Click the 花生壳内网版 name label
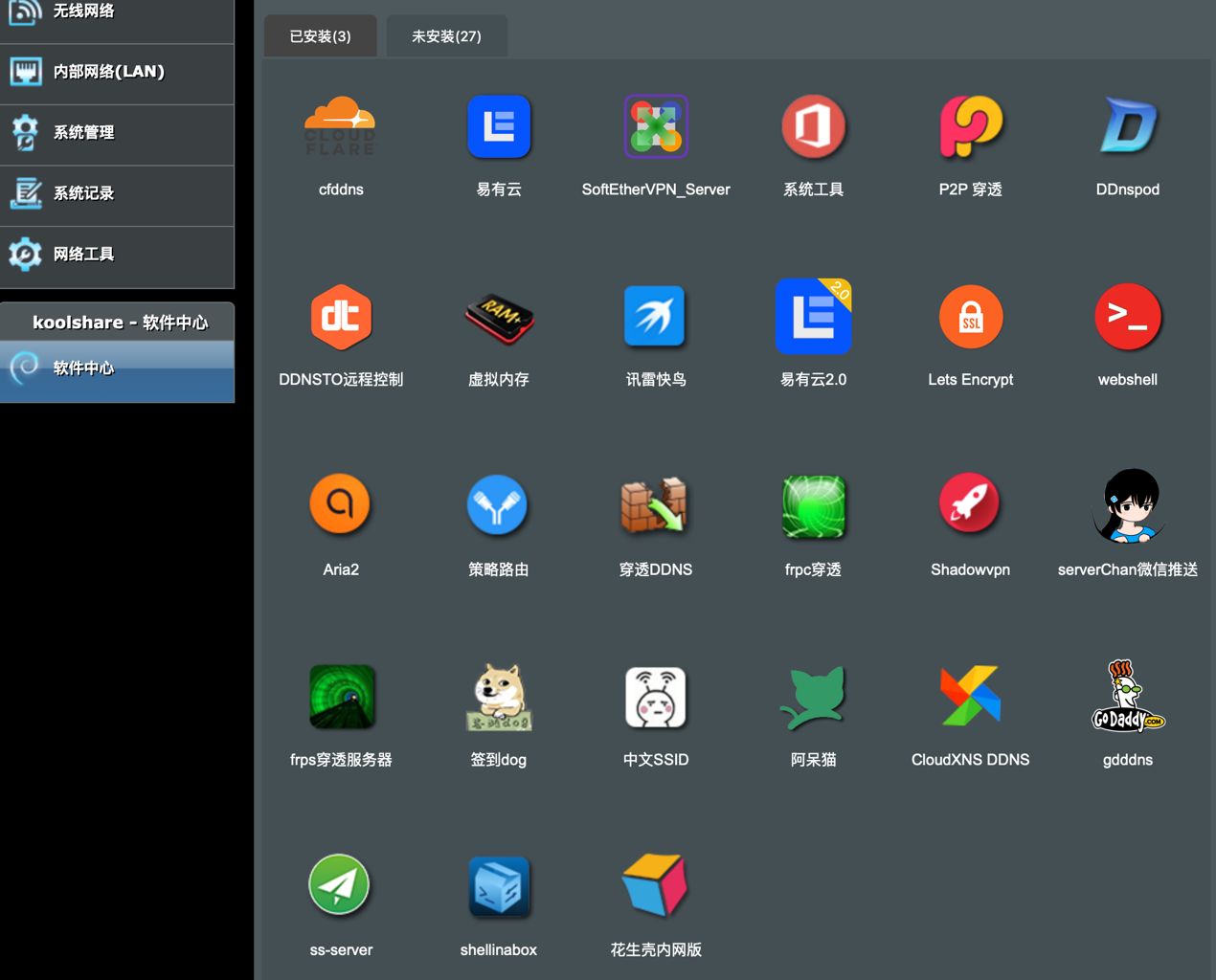The width and height of the screenshot is (1216, 980). point(656,950)
